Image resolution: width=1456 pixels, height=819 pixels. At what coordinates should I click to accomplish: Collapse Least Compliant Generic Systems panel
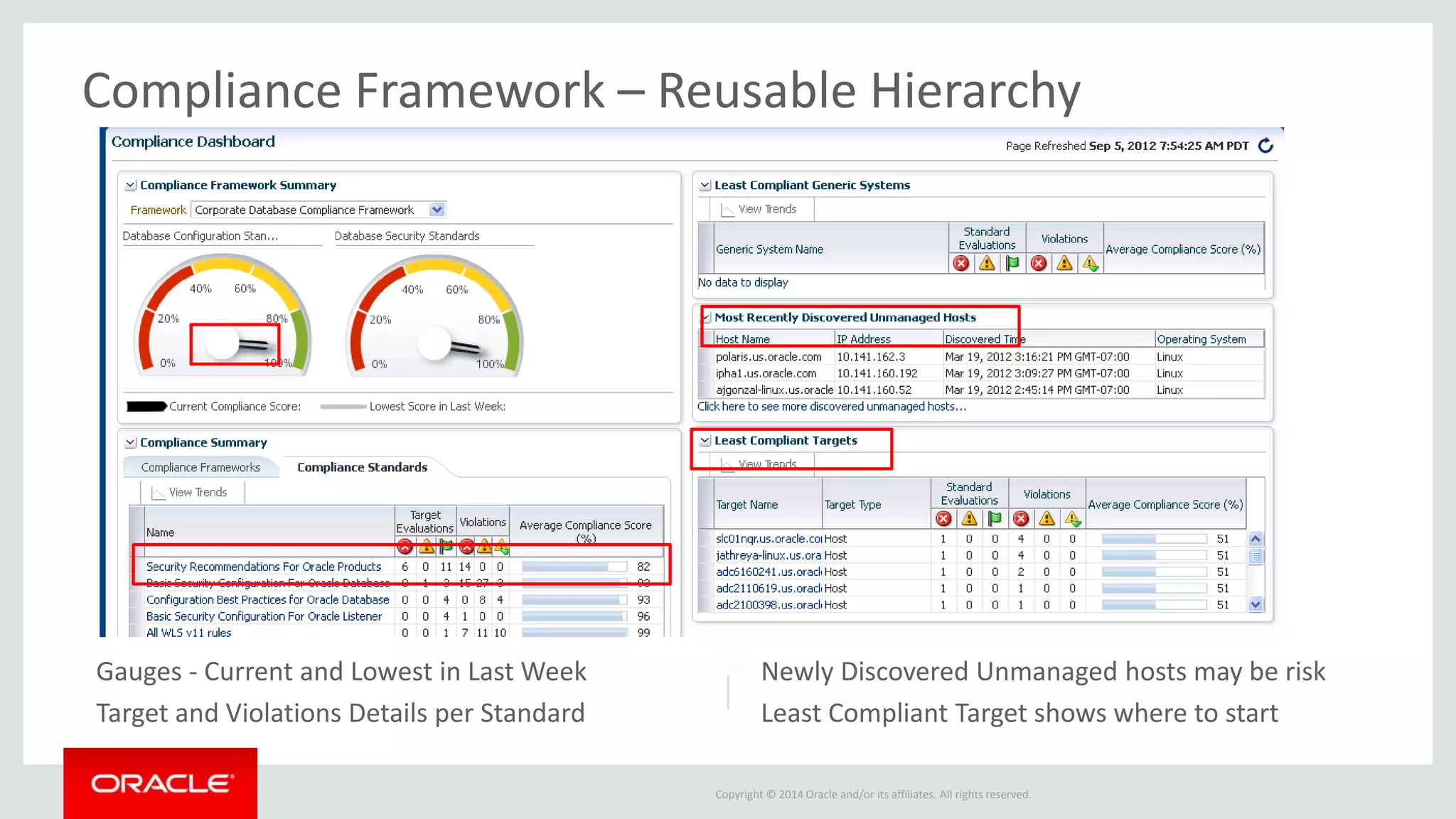(x=705, y=186)
